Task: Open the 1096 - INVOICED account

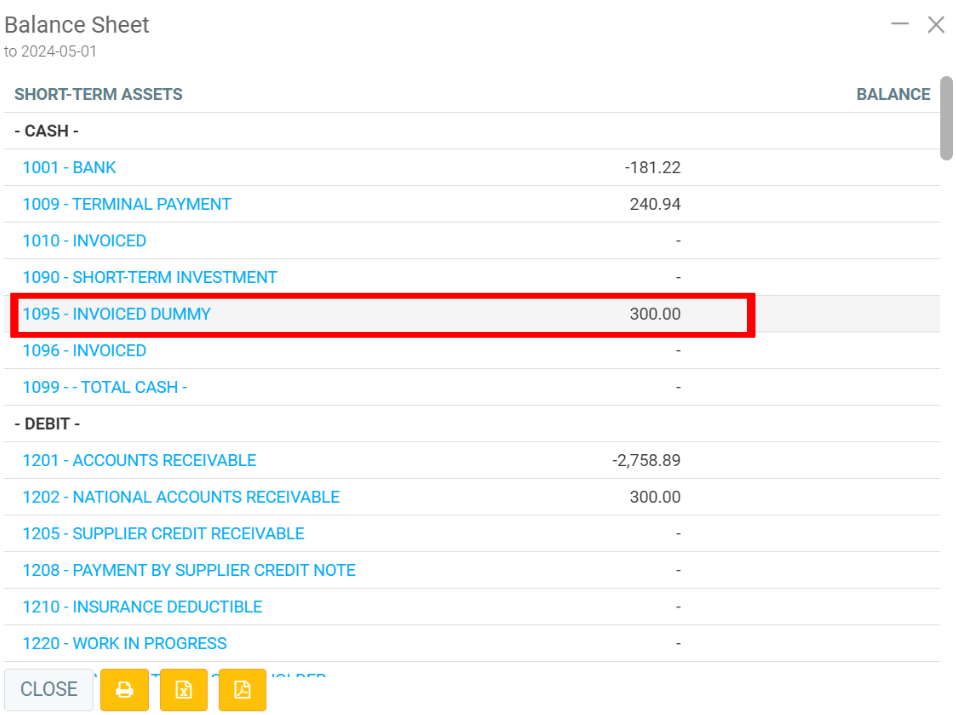Action: coord(84,351)
